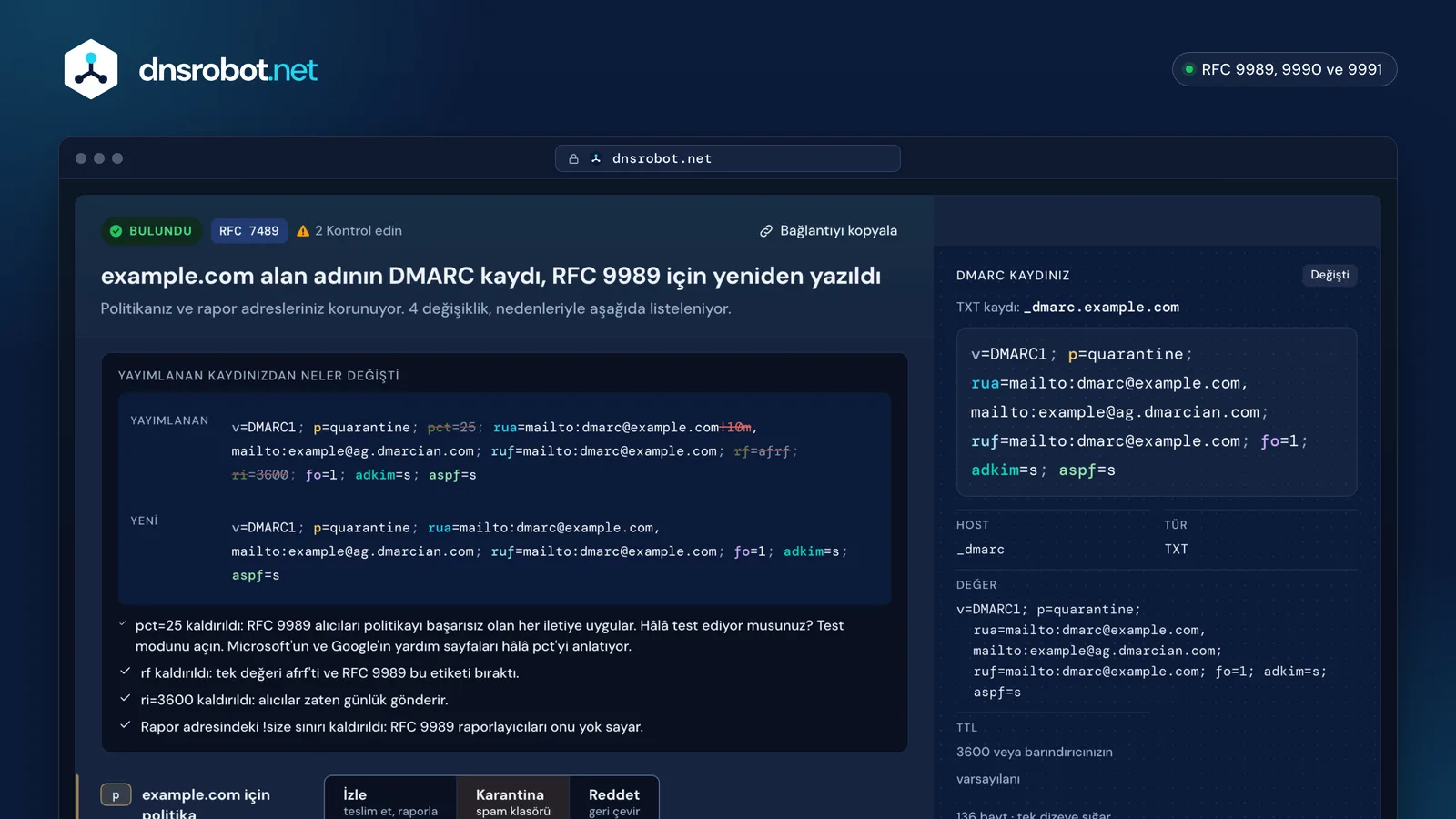The width and height of the screenshot is (1456, 819).
Task: Open the RFC 9989, 9990 ve 9991 pill
Action: [1284, 69]
